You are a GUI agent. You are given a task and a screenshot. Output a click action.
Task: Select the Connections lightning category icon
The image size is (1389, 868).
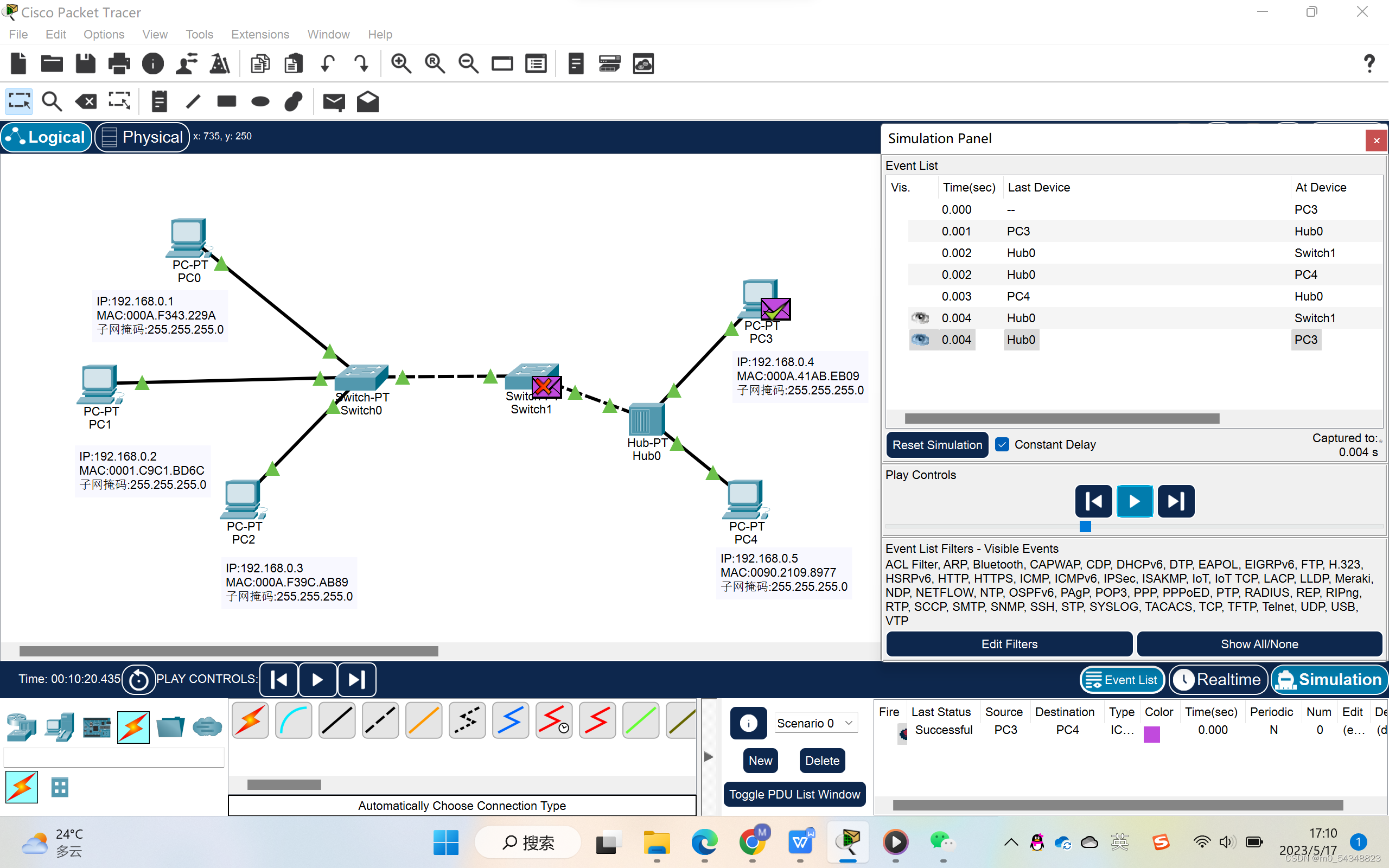pos(133,727)
